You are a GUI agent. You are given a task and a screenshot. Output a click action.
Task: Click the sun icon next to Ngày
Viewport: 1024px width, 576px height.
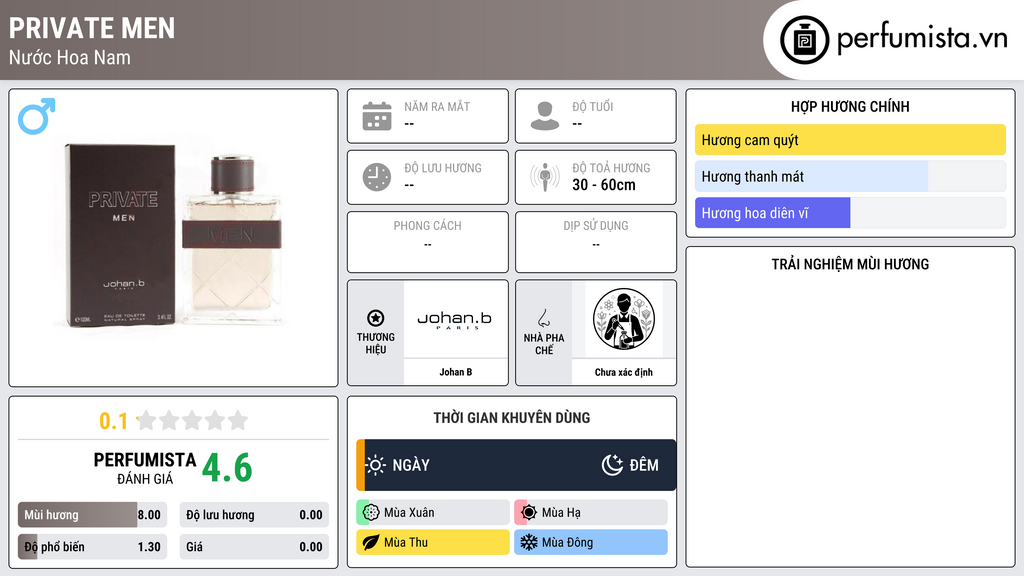(x=376, y=465)
